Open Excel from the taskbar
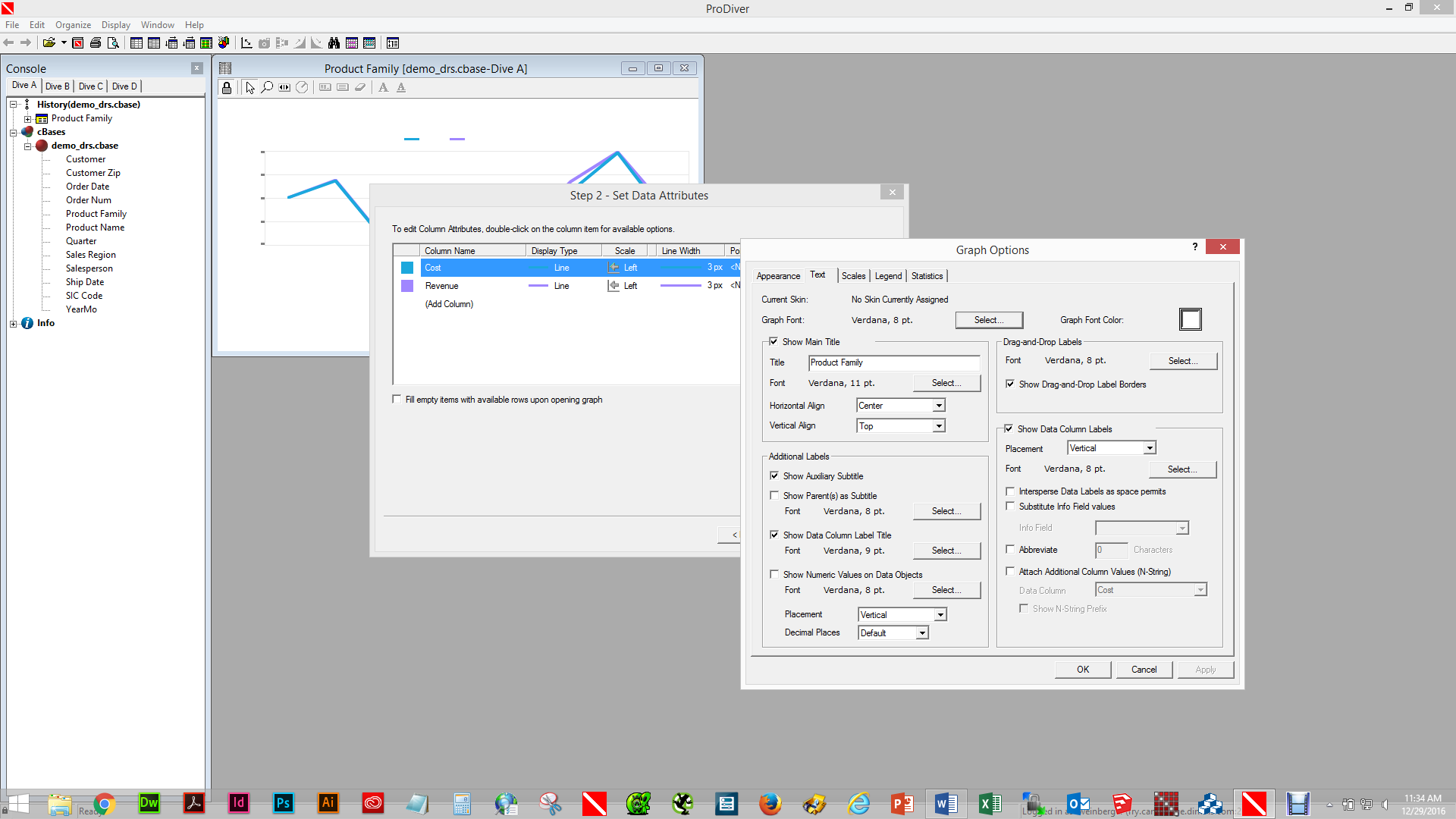The width and height of the screenshot is (1456, 819). (990, 803)
